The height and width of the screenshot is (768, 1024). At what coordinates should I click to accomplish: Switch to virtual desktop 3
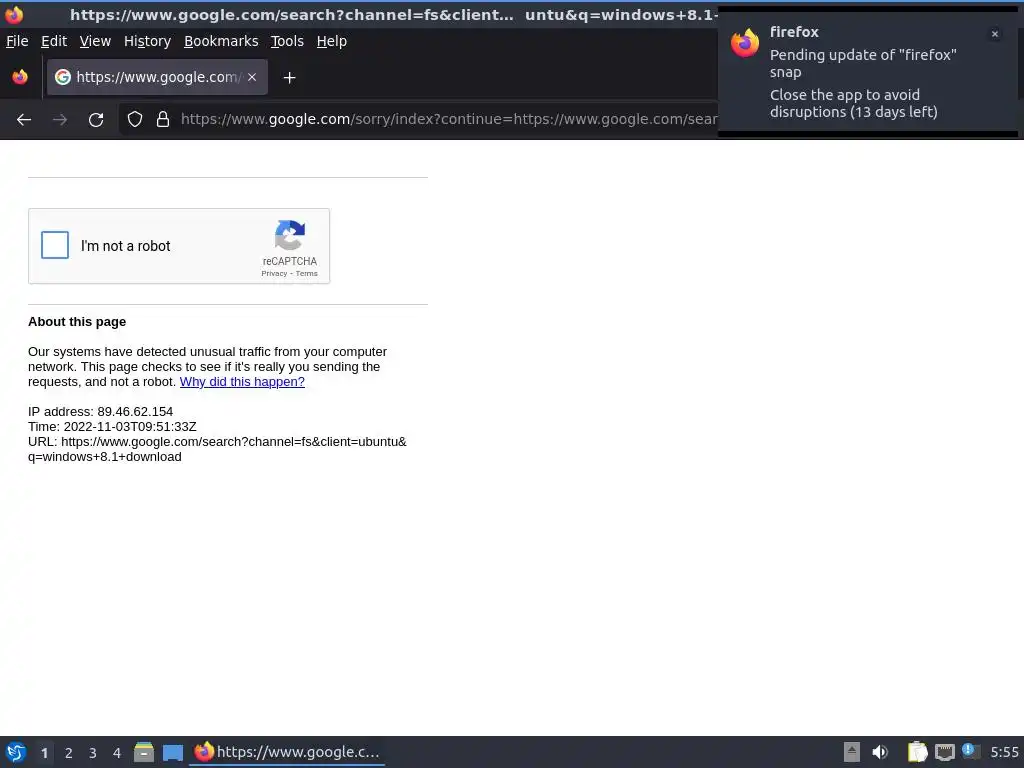tap(93, 753)
